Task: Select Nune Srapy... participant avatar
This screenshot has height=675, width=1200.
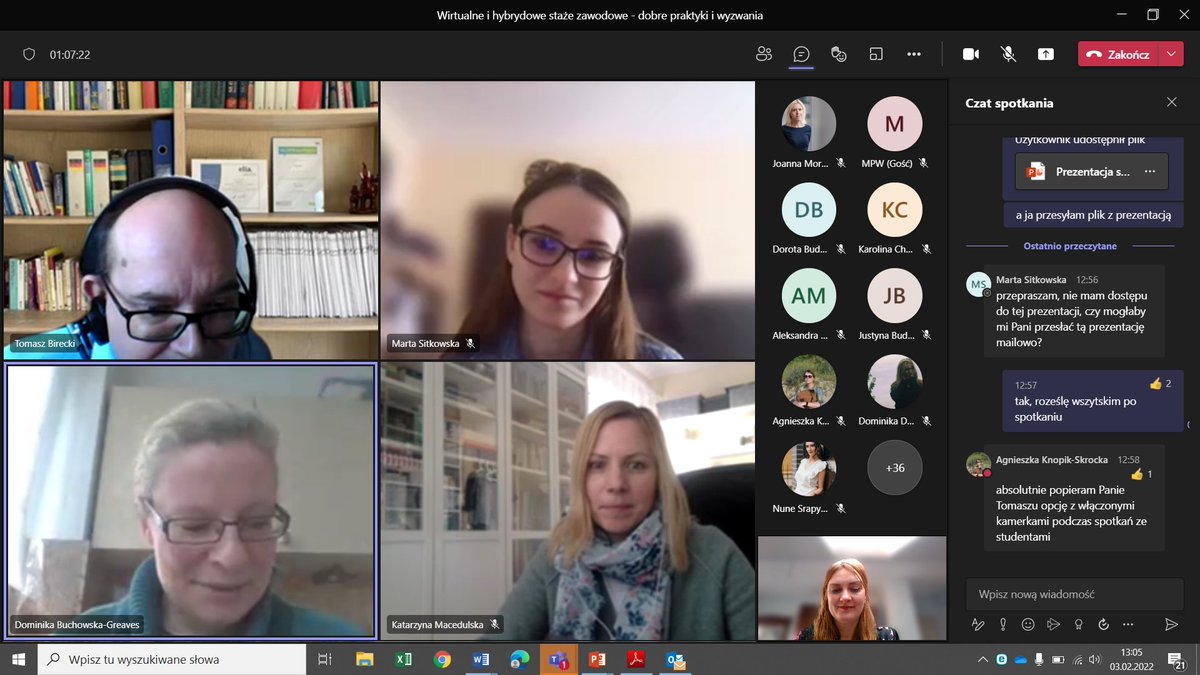Action: [x=808, y=468]
